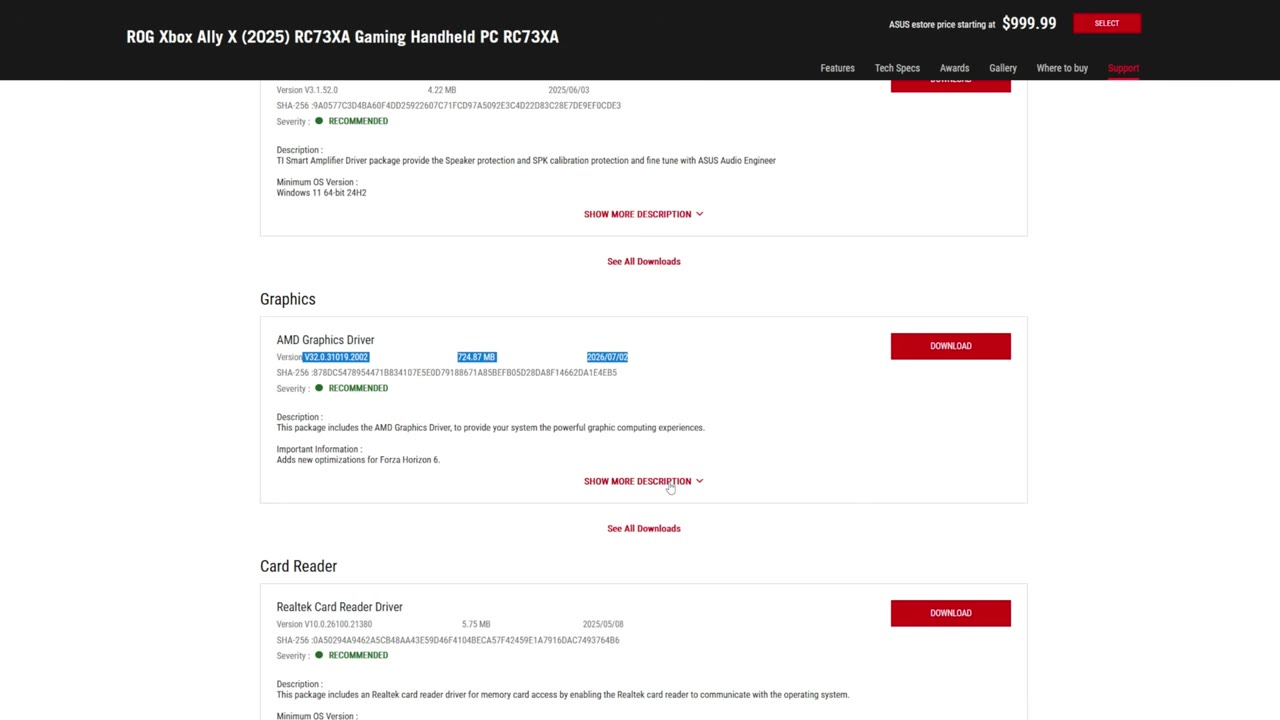Select the Where to buy tab

1062,68
